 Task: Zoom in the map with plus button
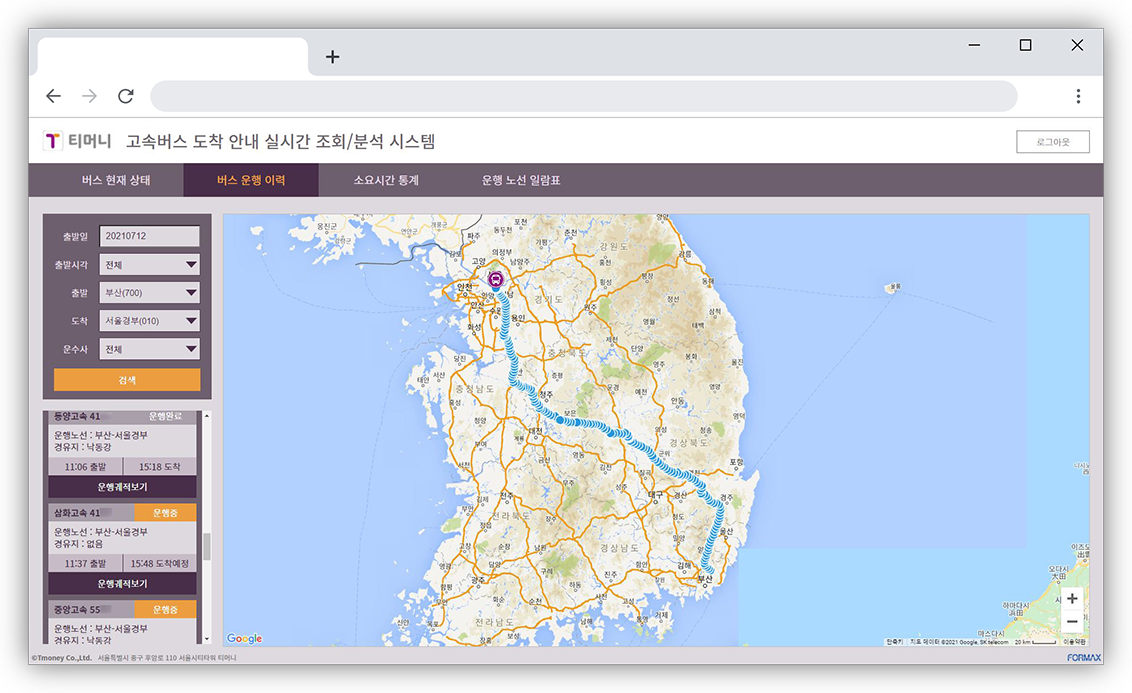[1071, 599]
